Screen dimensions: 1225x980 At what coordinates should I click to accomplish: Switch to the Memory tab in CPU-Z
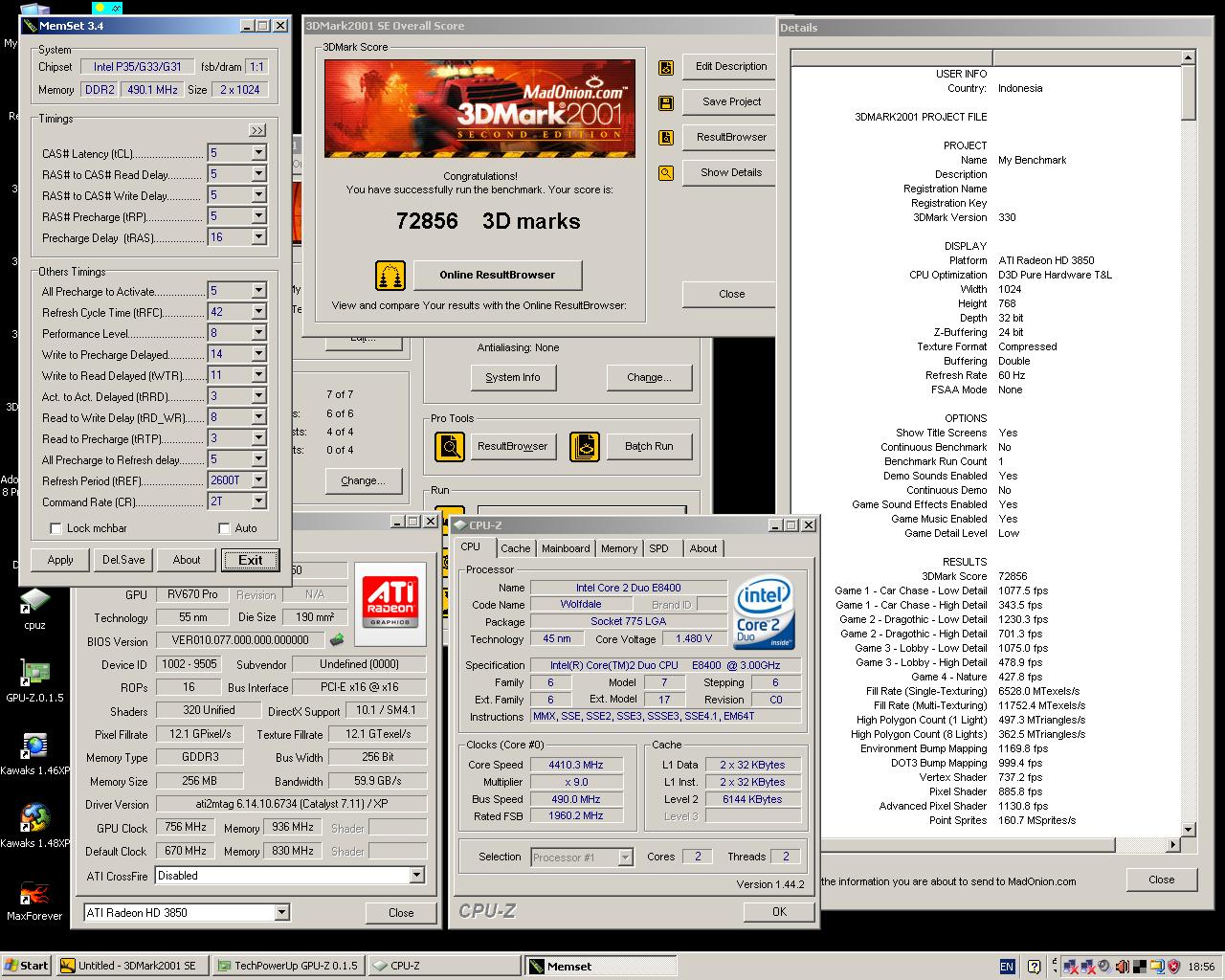click(619, 548)
